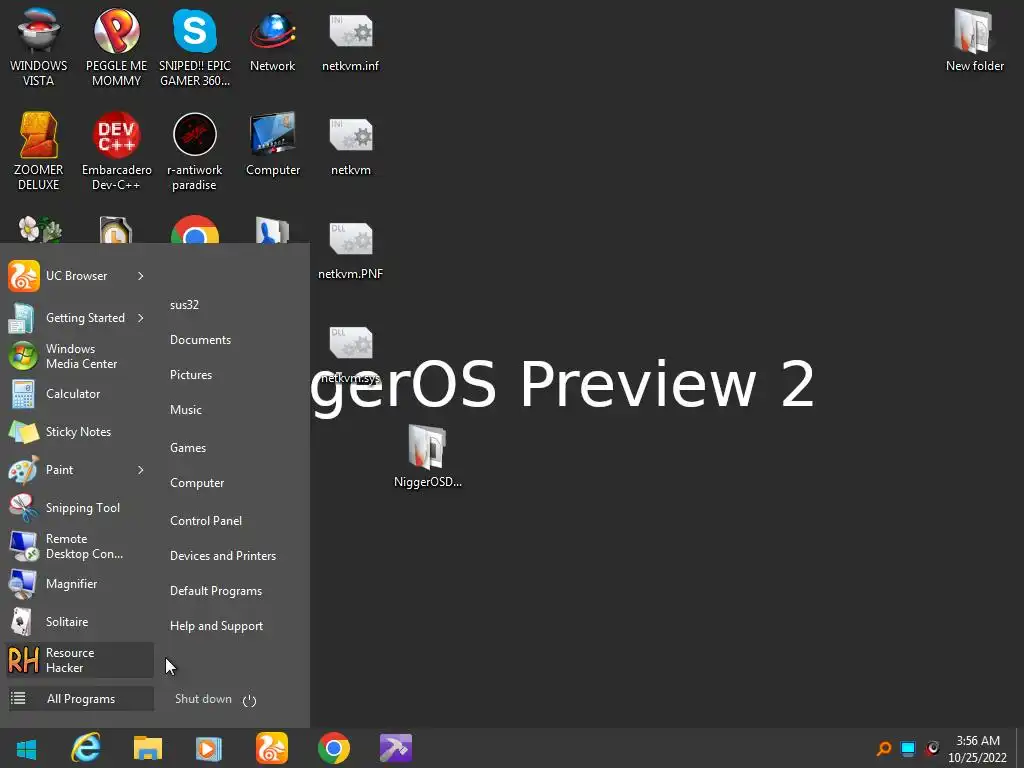
Task: Open Control Panel from the Start menu
Action: [x=206, y=521]
